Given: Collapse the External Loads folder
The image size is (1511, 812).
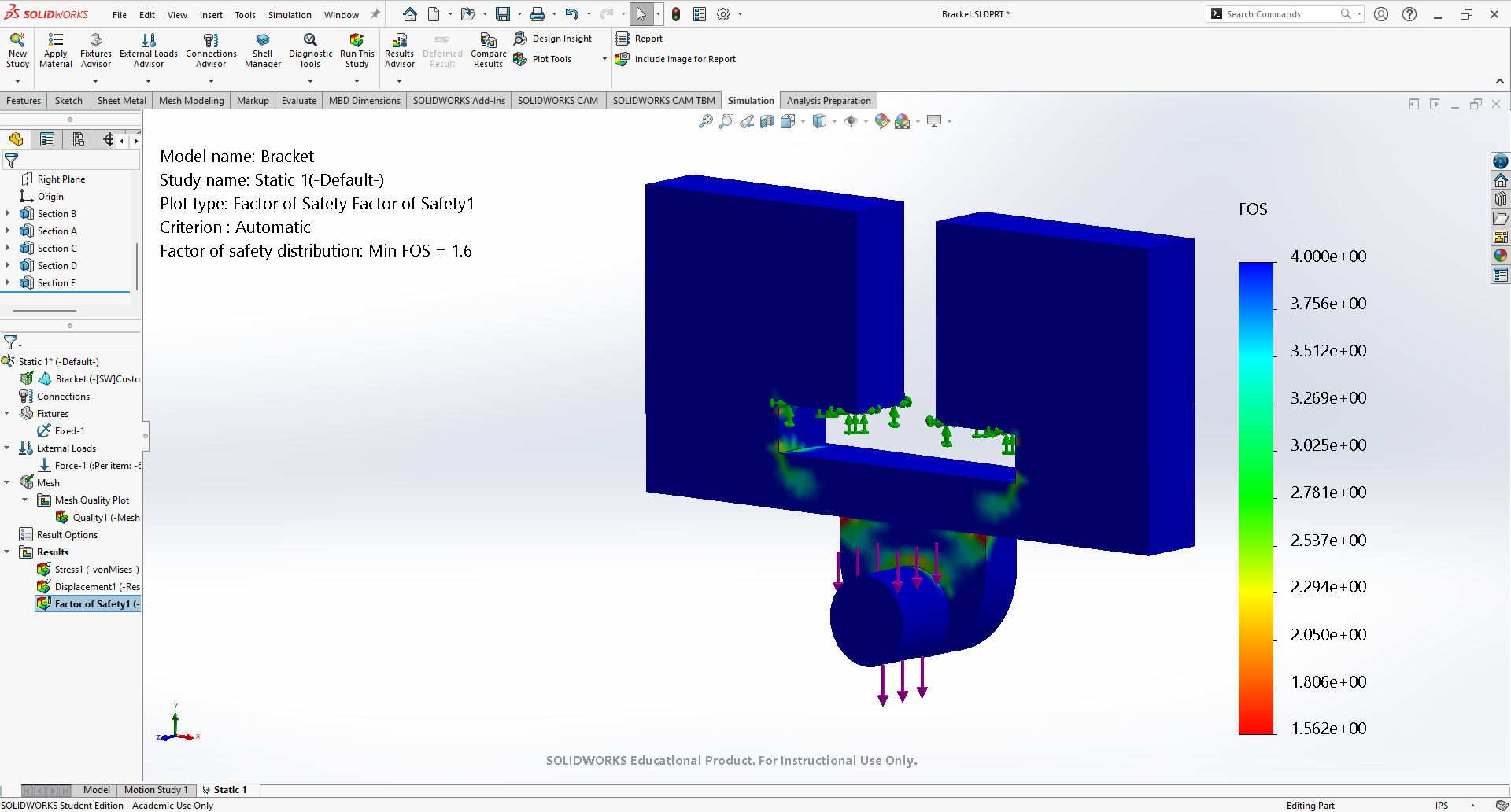Looking at the screenshot, I should (x=8, y=448).
